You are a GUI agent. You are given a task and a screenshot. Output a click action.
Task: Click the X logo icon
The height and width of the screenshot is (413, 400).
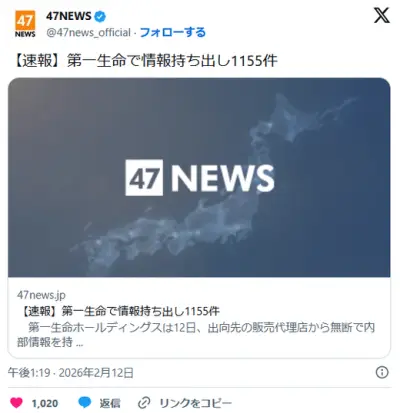[x=382, y=16]
